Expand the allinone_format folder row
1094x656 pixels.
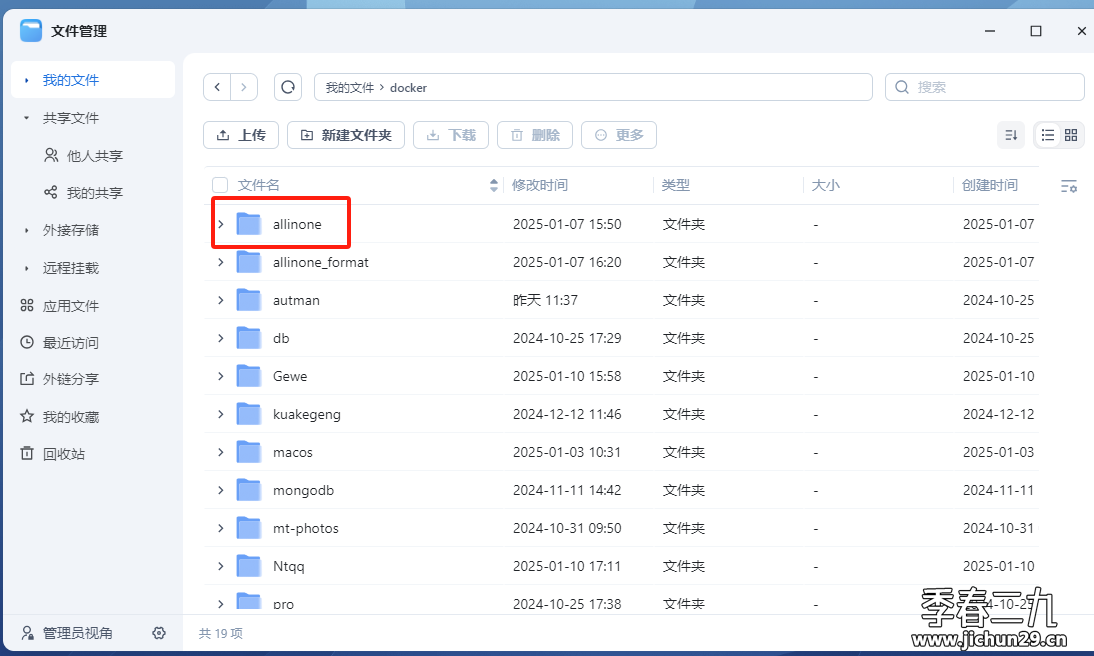[220, 262]
